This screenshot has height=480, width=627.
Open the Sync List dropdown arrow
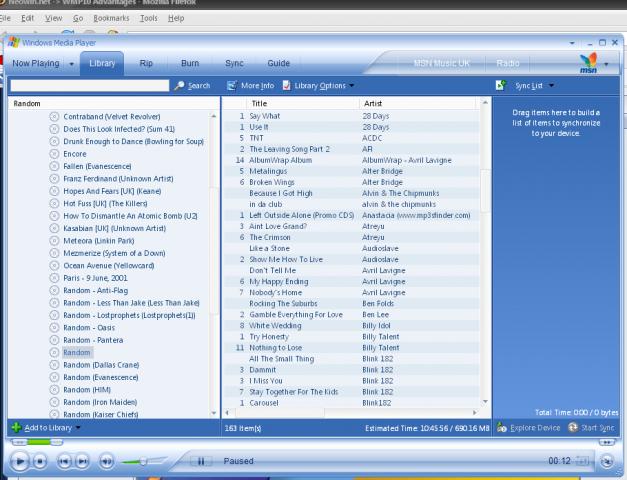click(x=551, y=86)
